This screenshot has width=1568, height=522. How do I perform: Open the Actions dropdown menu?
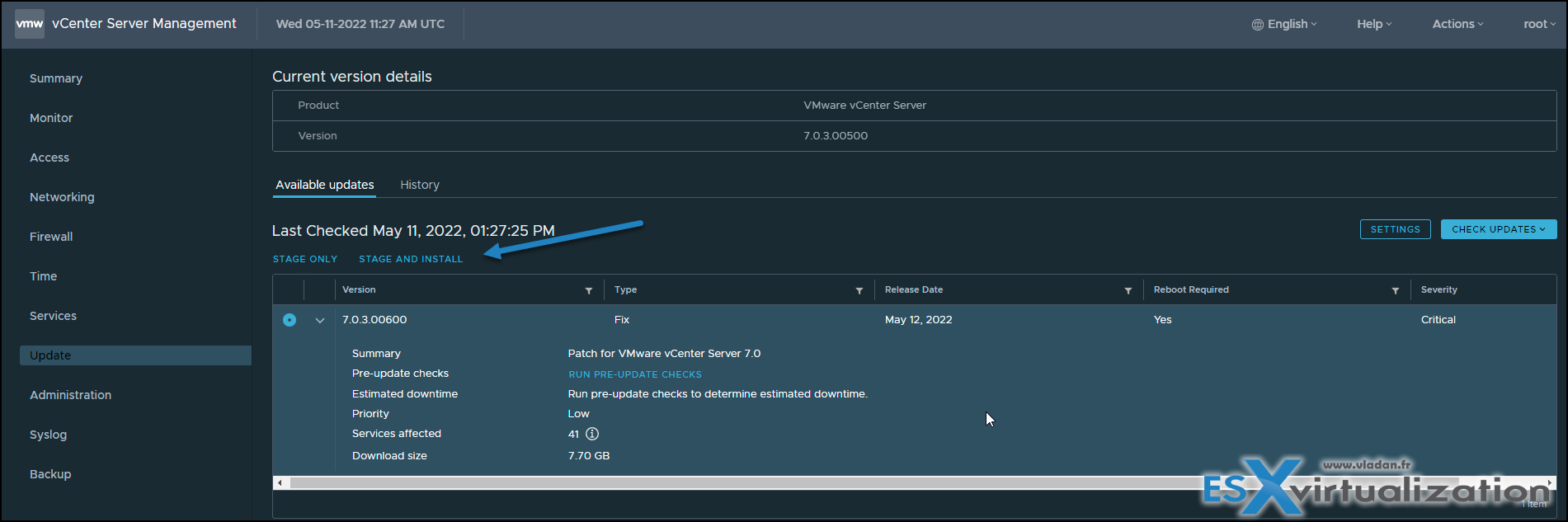1457,24
